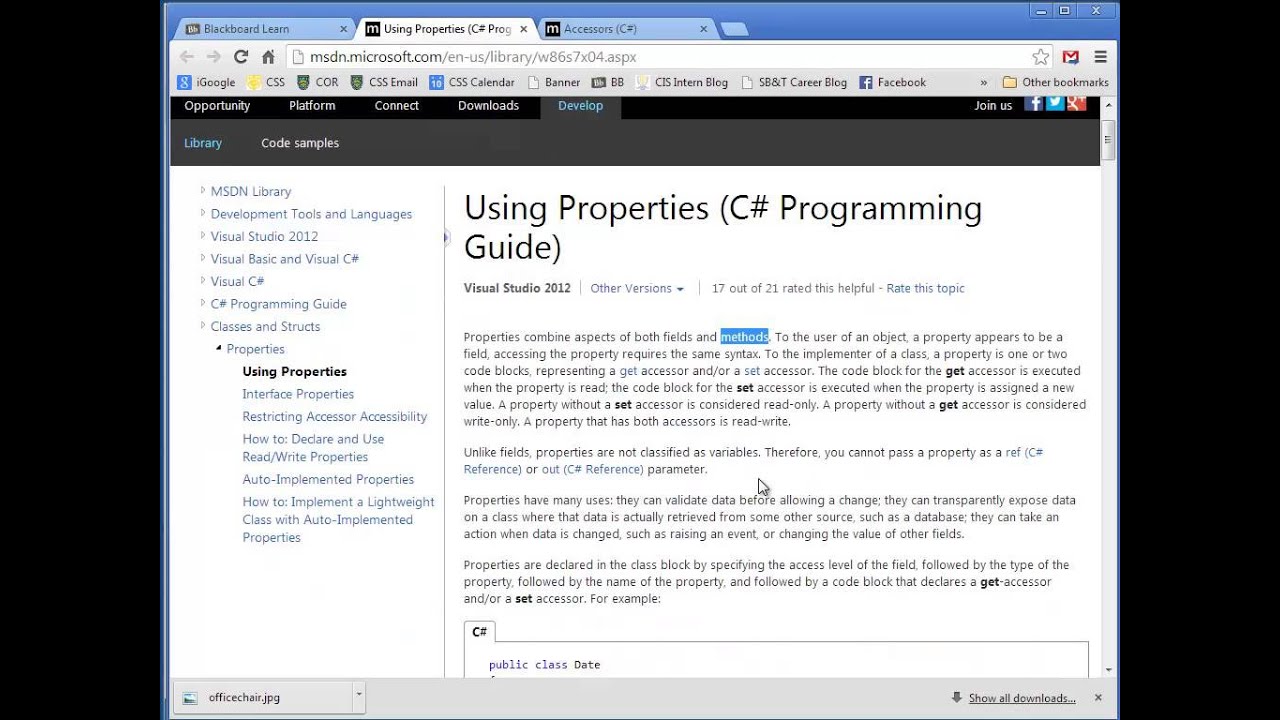Reload the MSDN page
The width and height of the screenshot is (1280, 720).
pos(241,57)
